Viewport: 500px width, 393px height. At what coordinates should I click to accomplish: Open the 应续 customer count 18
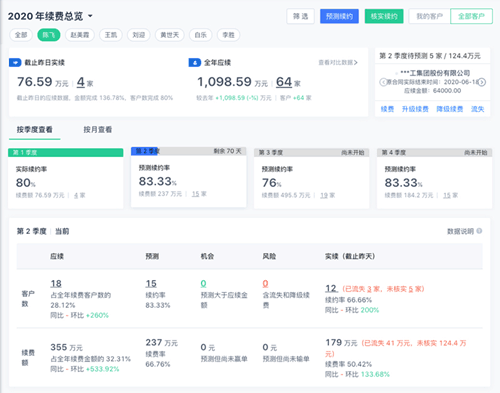[x=56, y=284]
